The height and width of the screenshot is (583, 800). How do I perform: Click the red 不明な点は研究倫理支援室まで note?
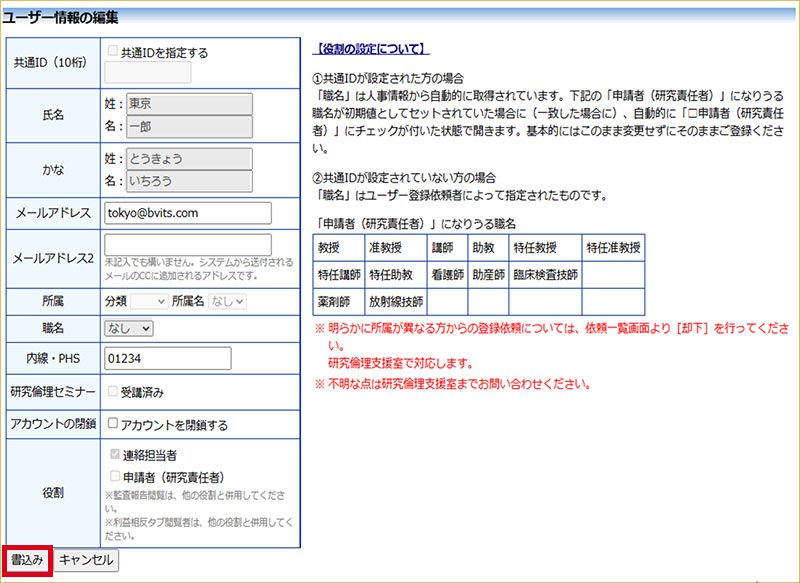(453, 384)
